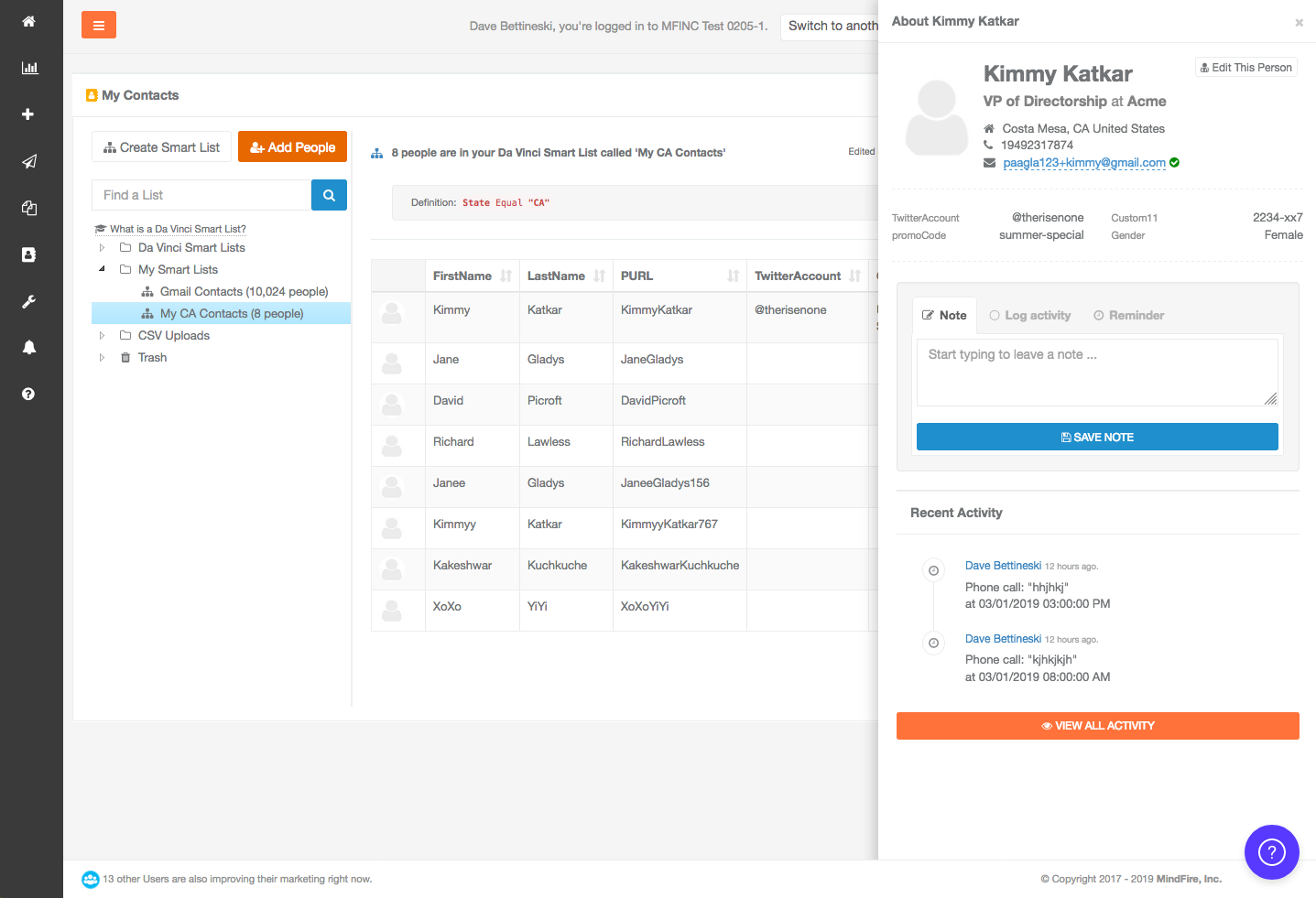The width and height of the screenshot is (1316, 898).
Task: Switch to the Reminder tab
Action: point(1128,316)
